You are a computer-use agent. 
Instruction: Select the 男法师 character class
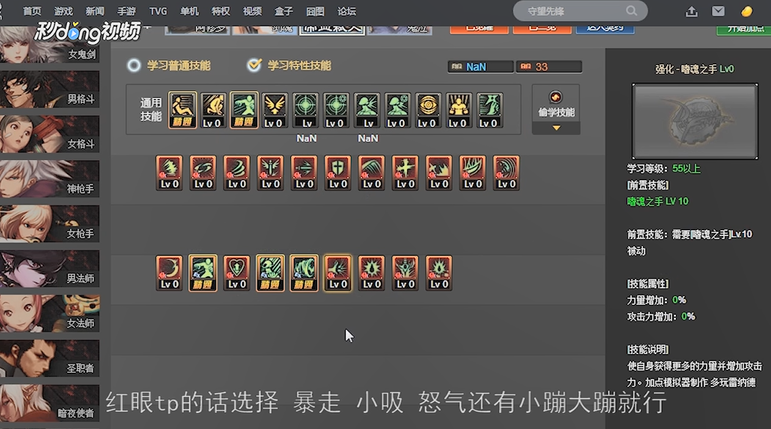(49, 269)
